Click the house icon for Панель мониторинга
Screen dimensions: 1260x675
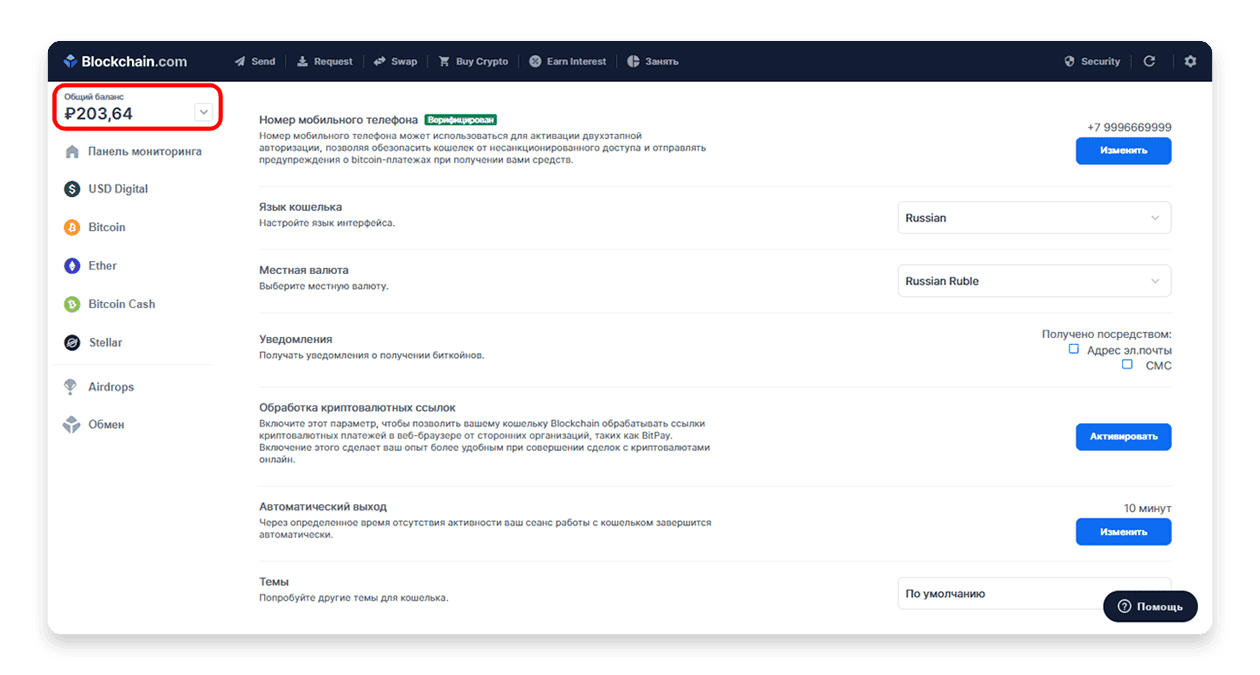(x=72, y=152)
